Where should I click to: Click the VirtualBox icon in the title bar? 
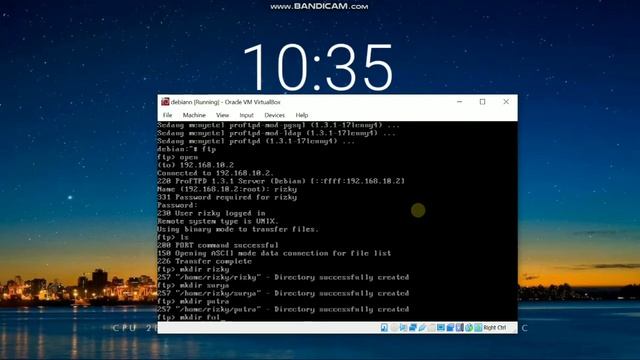pyautogui.click(x=165, y=102)
